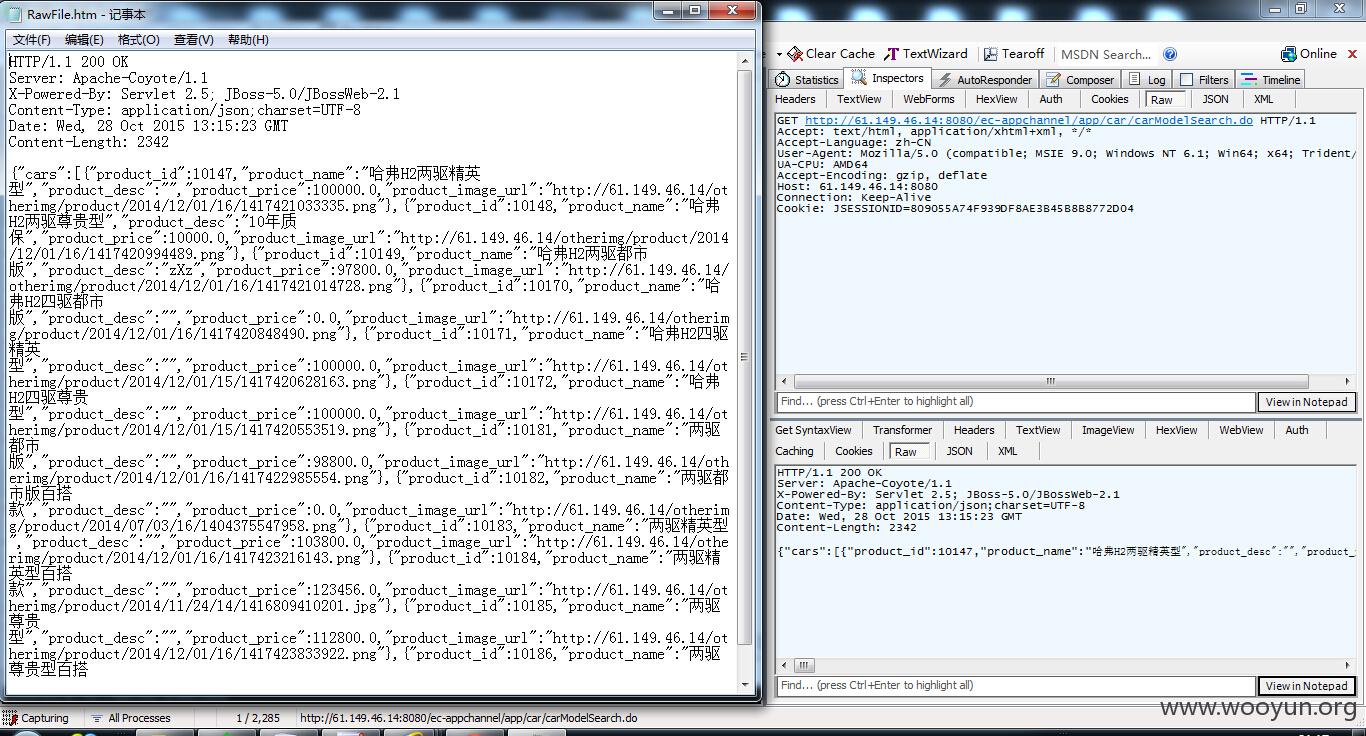Open the ImageView response tab
This screenshot has width=1366, height=736.
click(1108, 430)
